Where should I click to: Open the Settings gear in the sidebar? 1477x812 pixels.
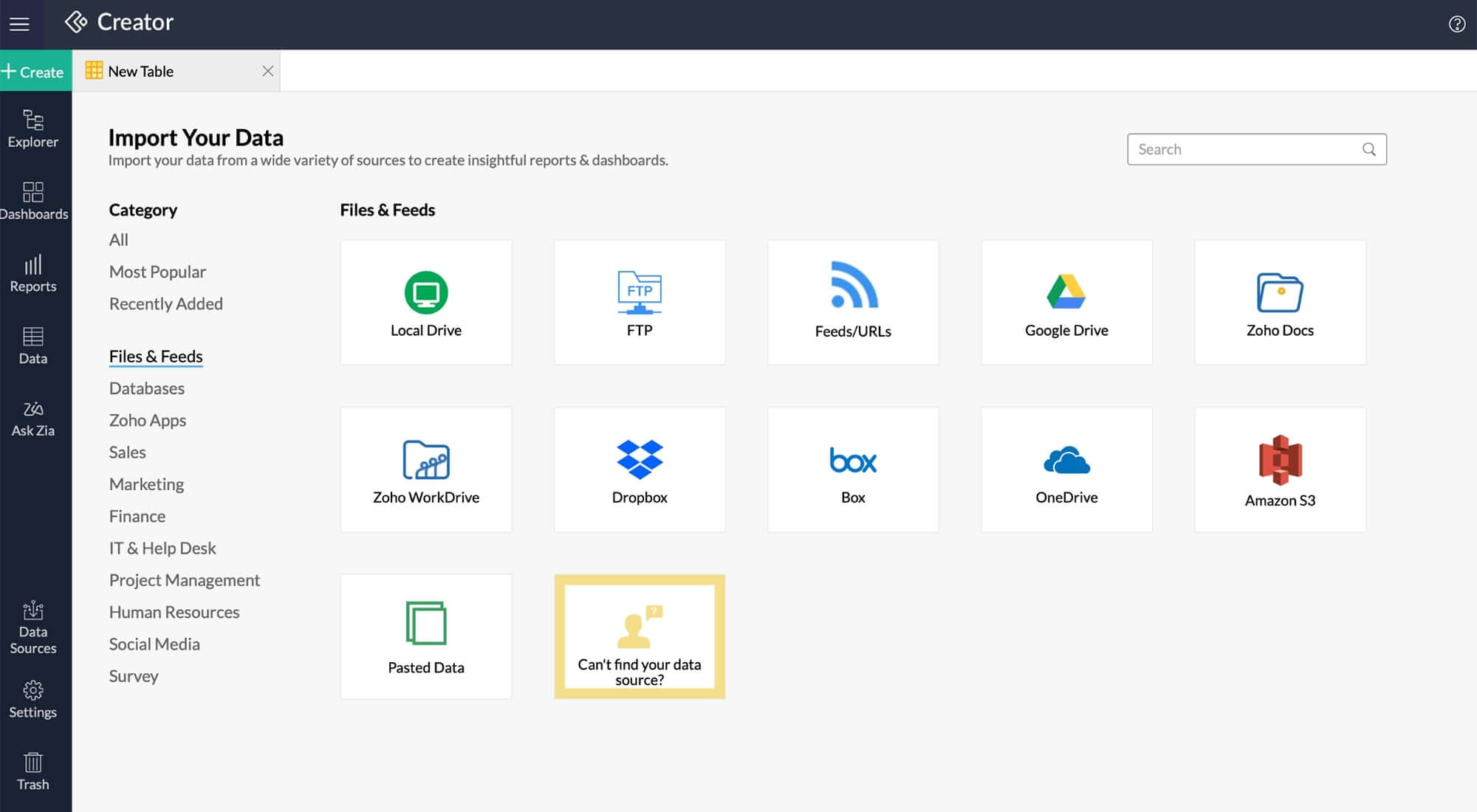33,699
